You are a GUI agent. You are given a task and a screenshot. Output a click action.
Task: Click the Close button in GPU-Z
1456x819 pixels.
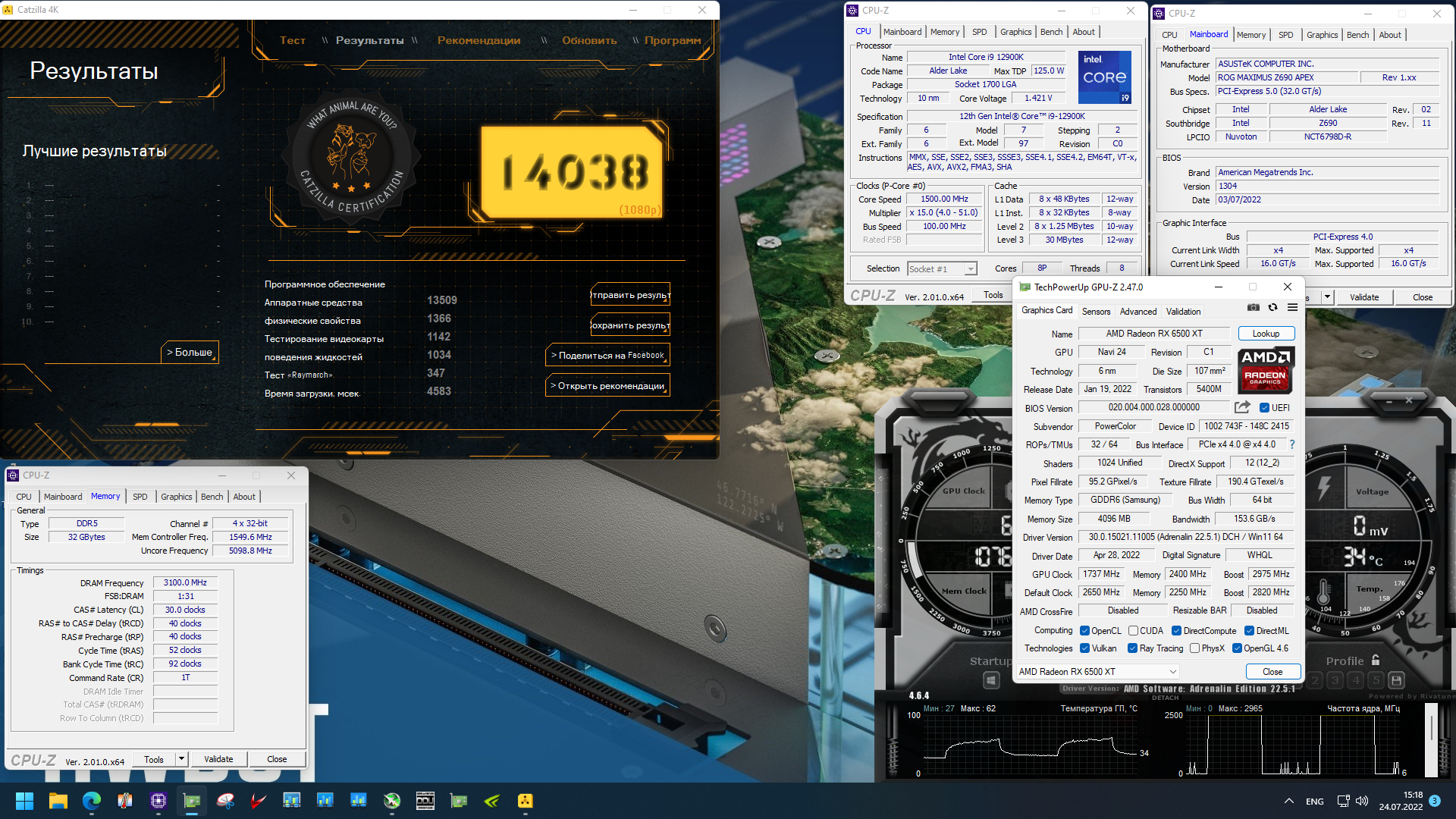1272,672
